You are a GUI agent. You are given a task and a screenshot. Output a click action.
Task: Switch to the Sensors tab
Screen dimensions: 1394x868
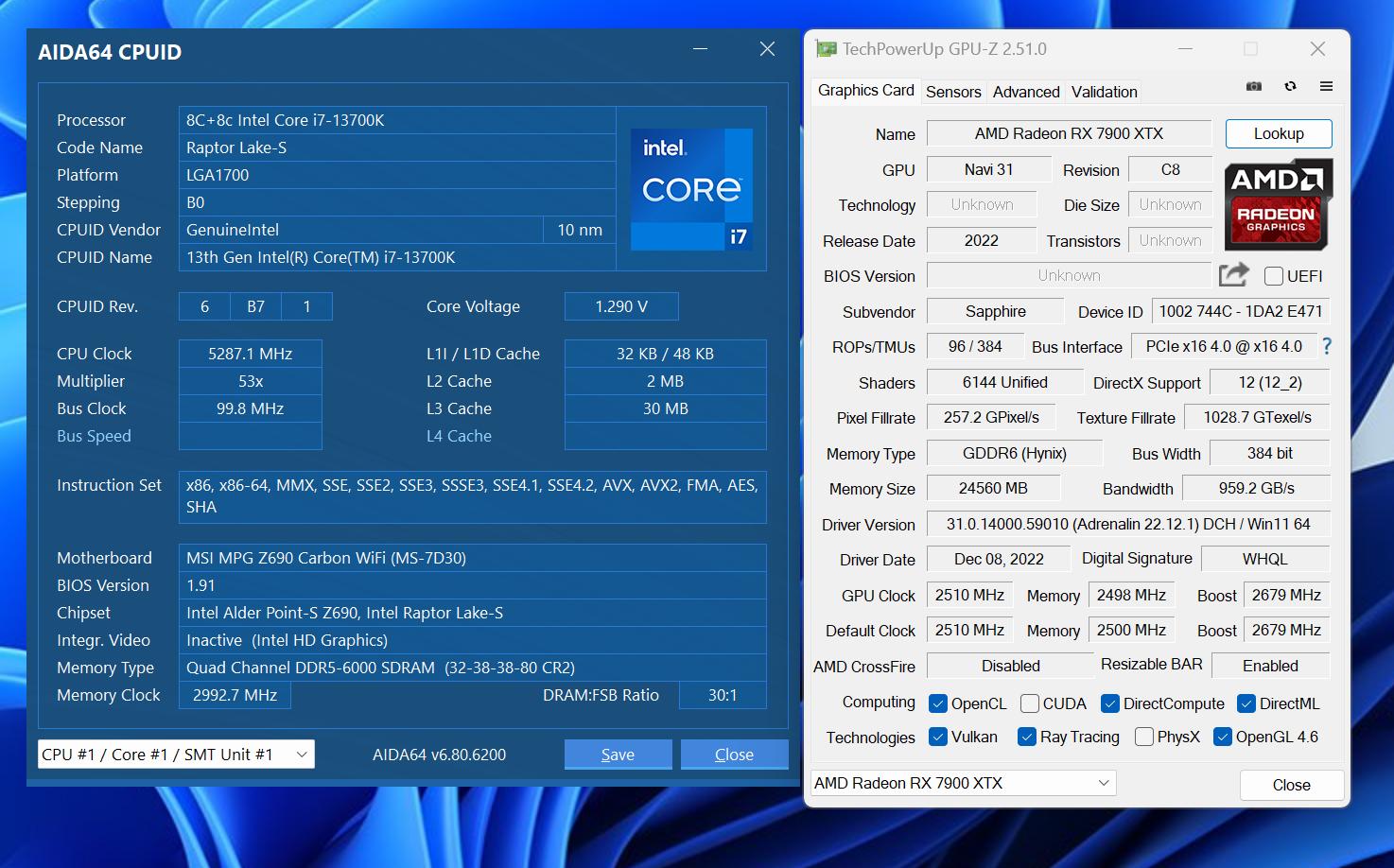(953, 92)
